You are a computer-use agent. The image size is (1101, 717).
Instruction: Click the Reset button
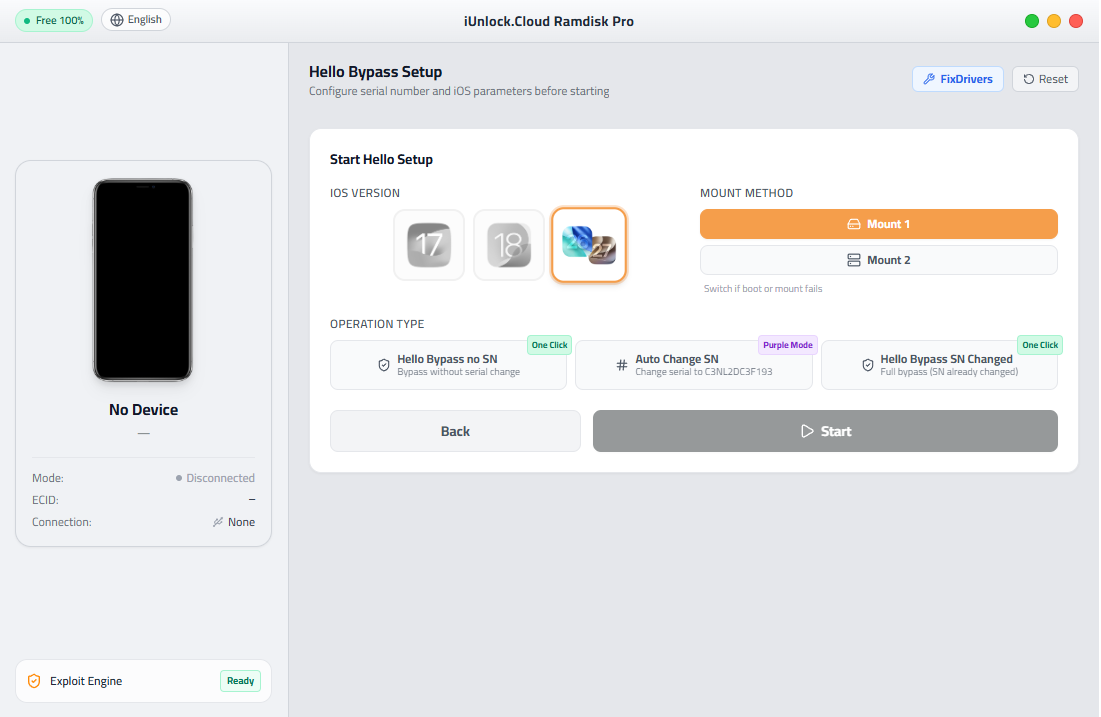[x=1046, y=79]
